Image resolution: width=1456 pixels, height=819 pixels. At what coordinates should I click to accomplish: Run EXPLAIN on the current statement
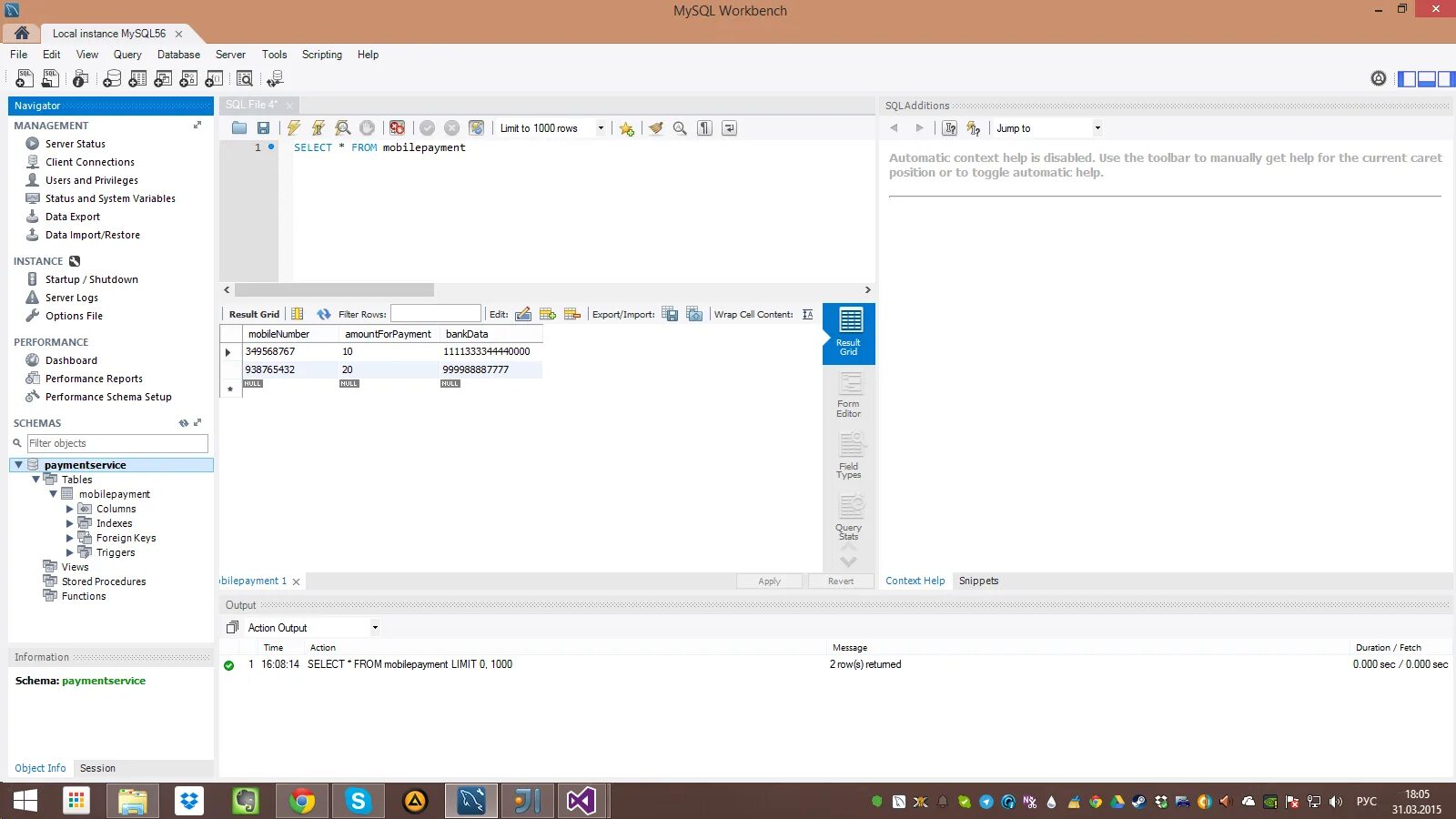pyautogui.click(x=343, y=128)
